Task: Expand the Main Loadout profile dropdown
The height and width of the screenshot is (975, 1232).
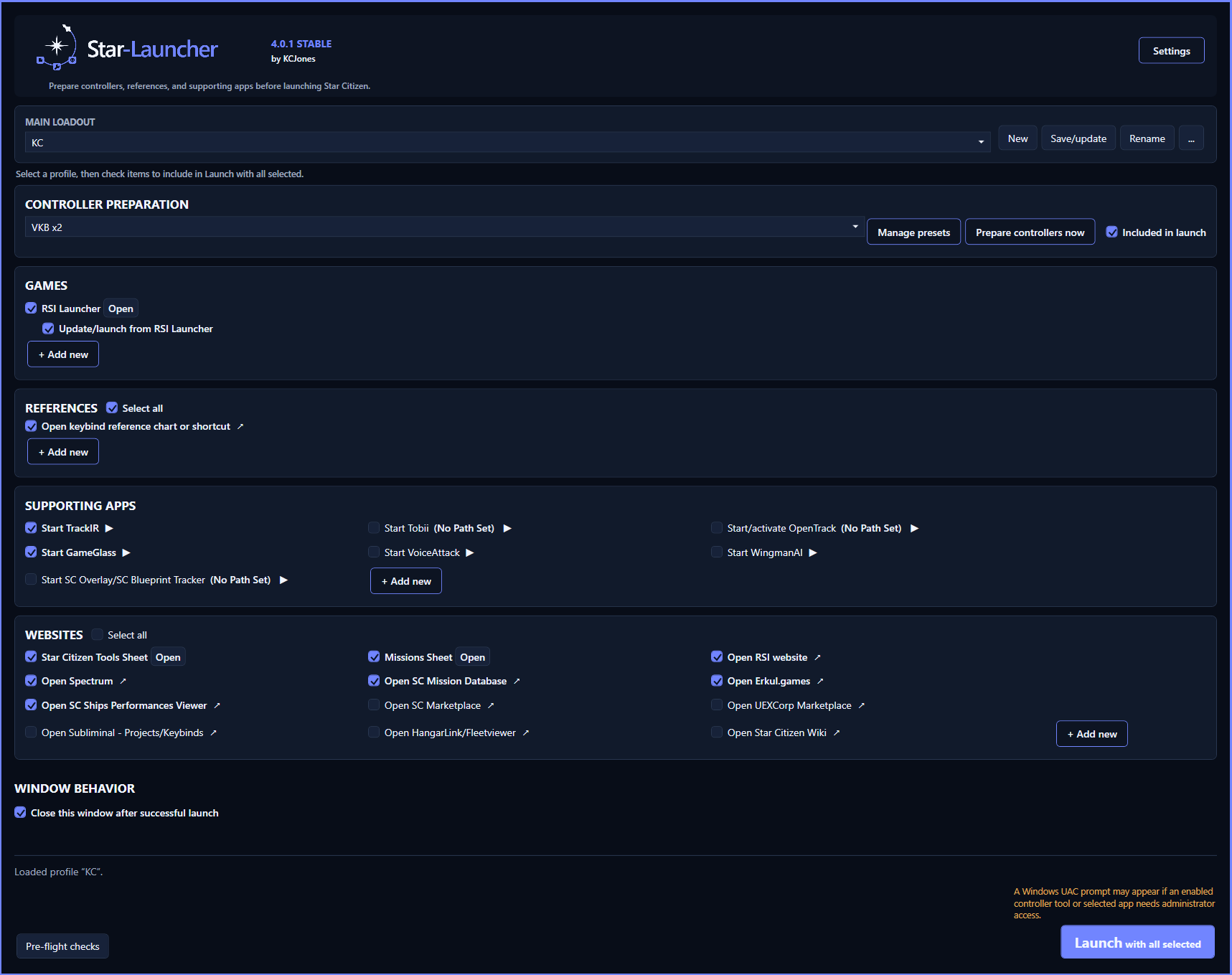Action: click(507, 142)
